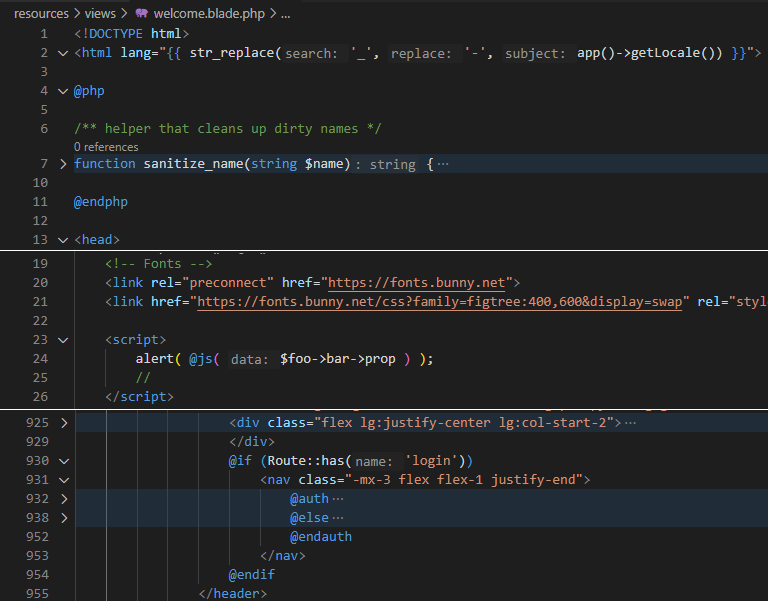Expand the folded @auth block on line 932

click(x=64, y=499)
